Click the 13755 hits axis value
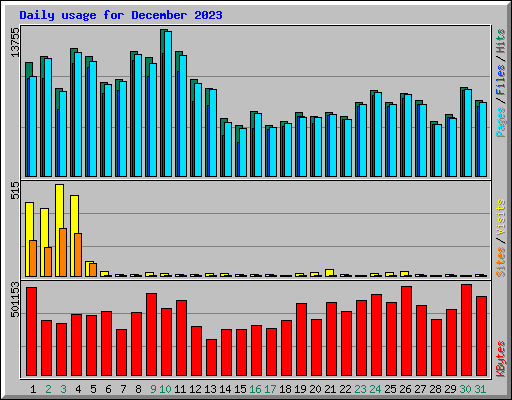 coord(15,42)
